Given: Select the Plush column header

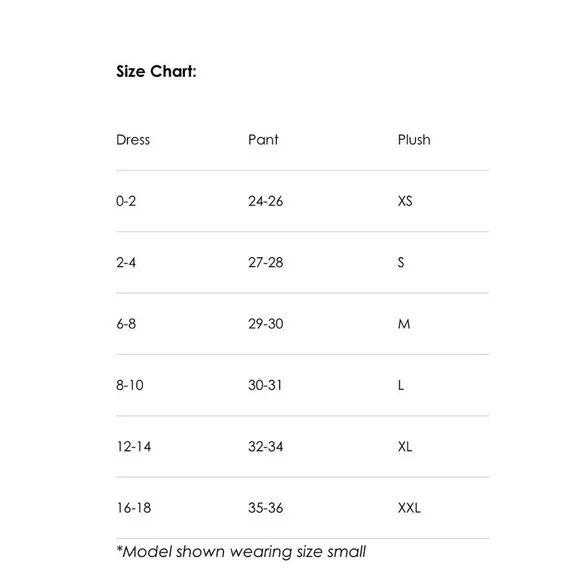Looking at the screenshot, I should point(414,140).
